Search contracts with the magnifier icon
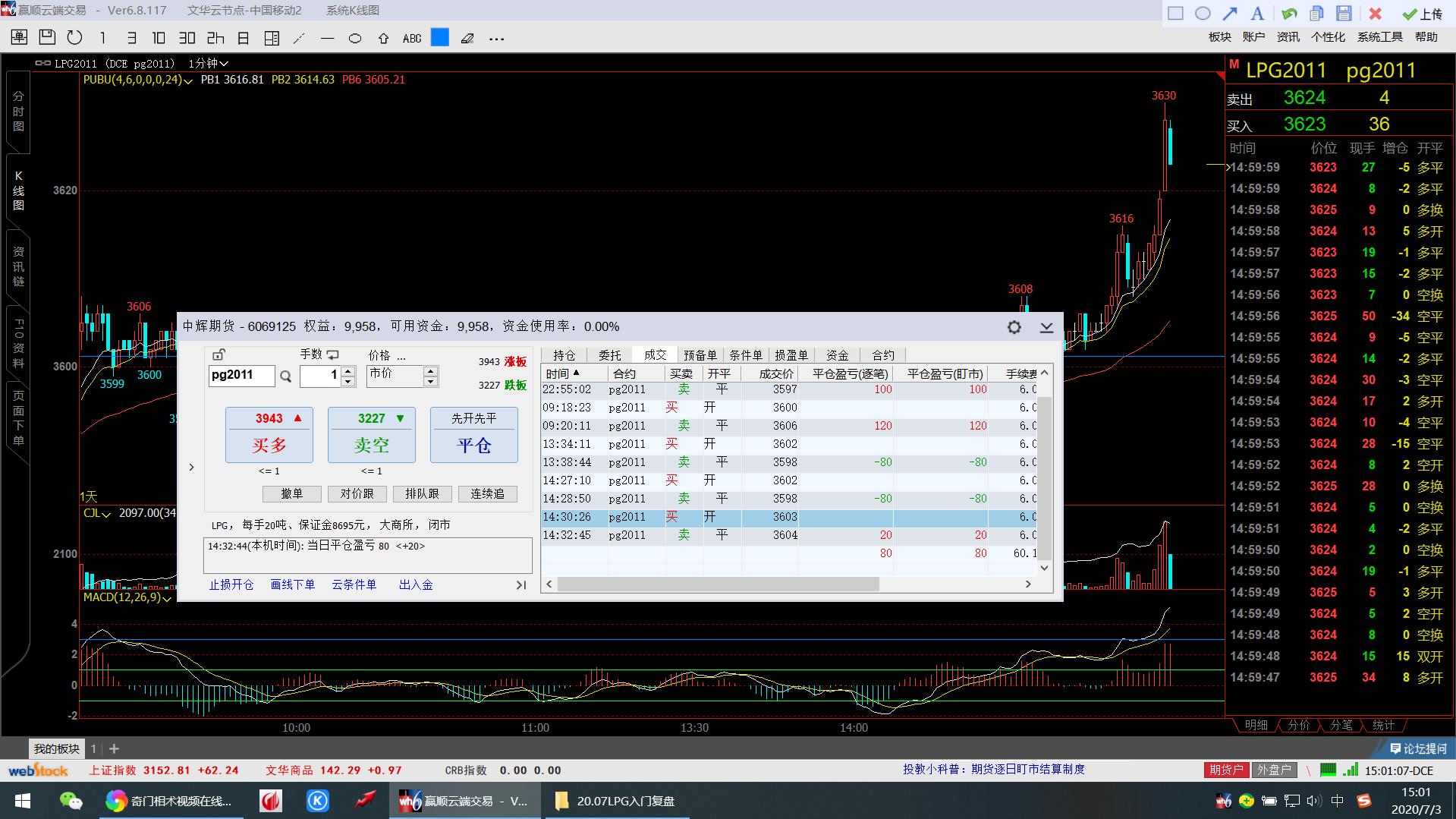Image resolution: width=1456 pixels, height=819 pixels. tap(286, 376)
